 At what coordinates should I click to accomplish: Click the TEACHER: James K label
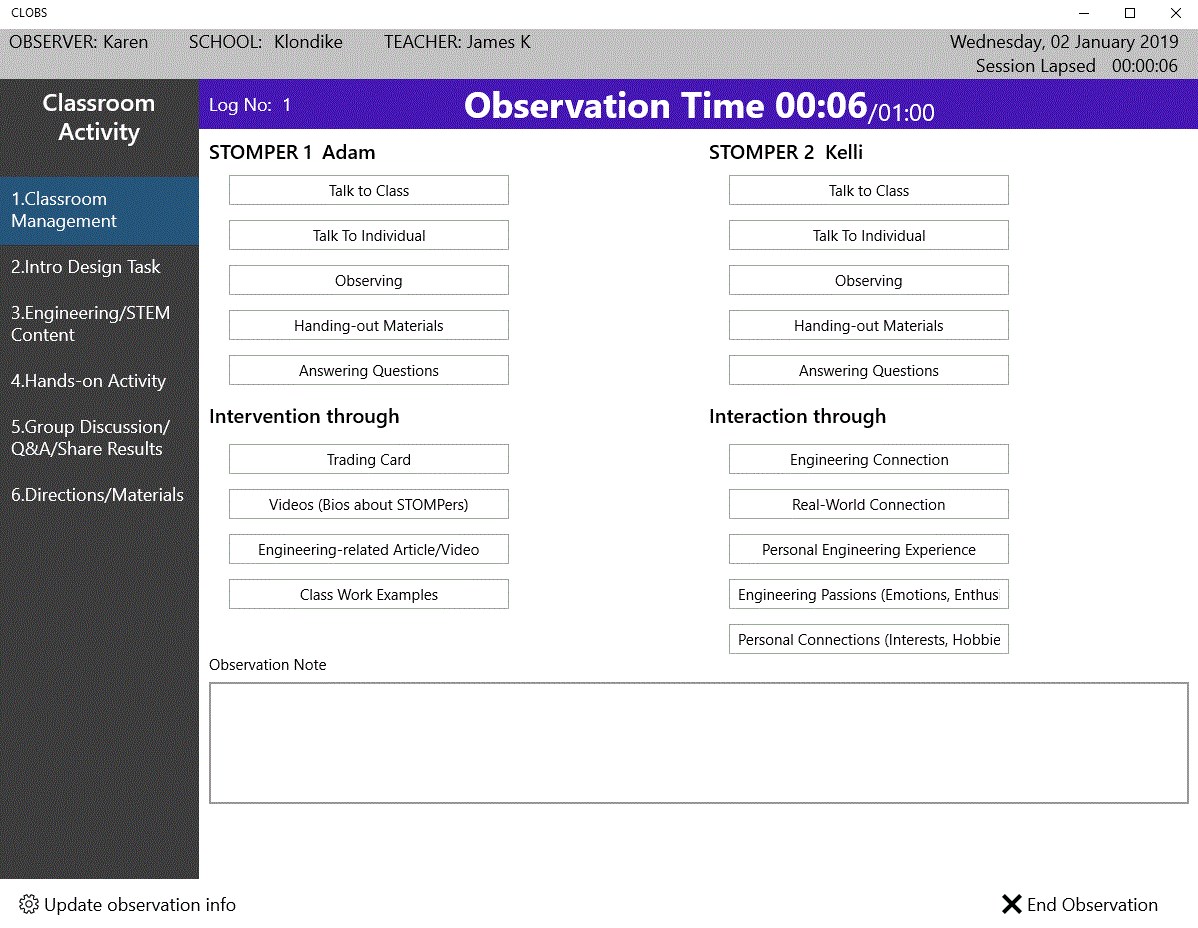[457, 41]
